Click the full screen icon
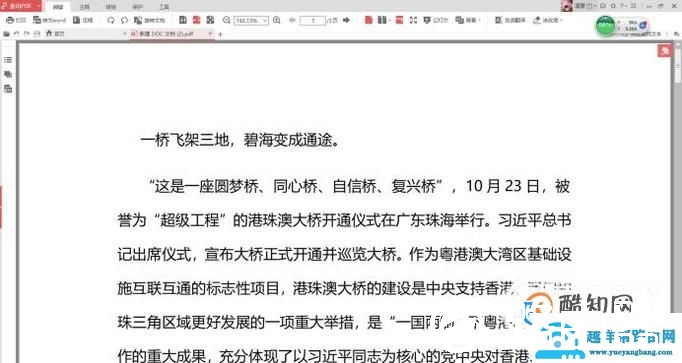 click(x=413, y=20)
